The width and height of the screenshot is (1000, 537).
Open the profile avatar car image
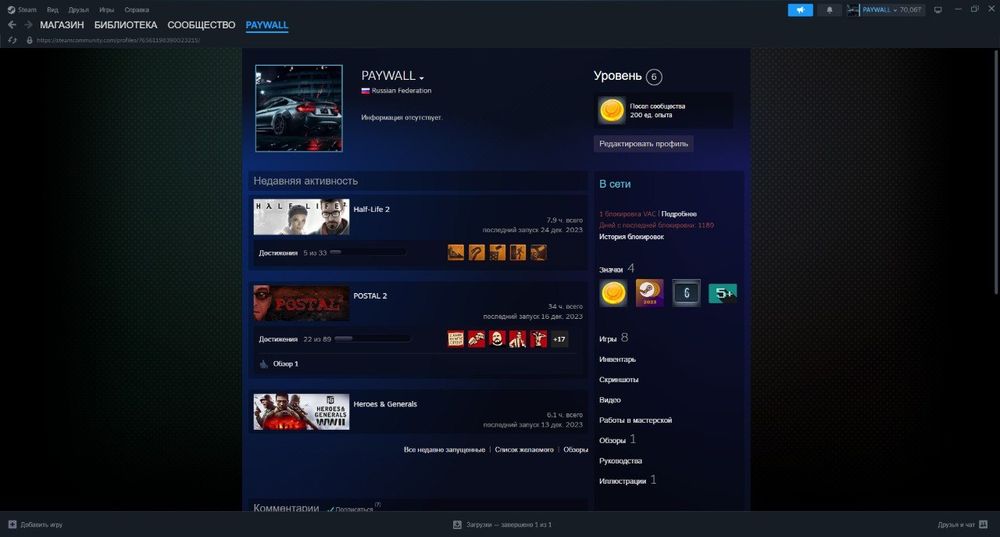coord(299,108)
